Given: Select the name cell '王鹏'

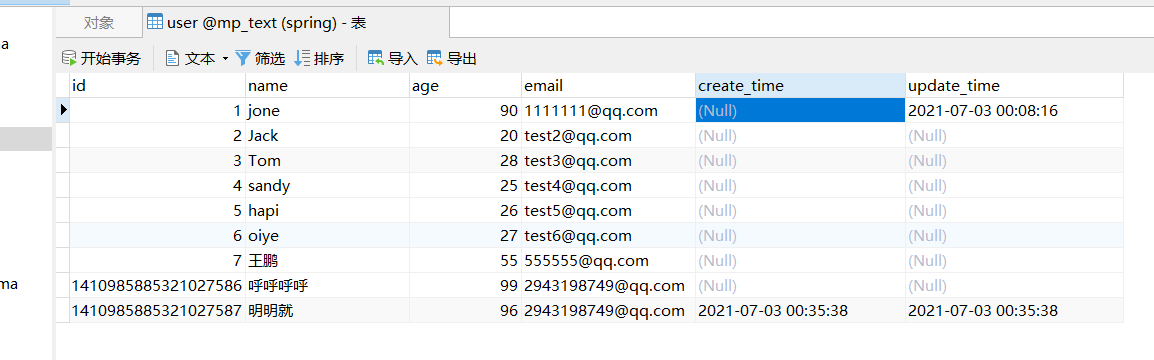Looking at the screenshot, I should pos(328,261).
